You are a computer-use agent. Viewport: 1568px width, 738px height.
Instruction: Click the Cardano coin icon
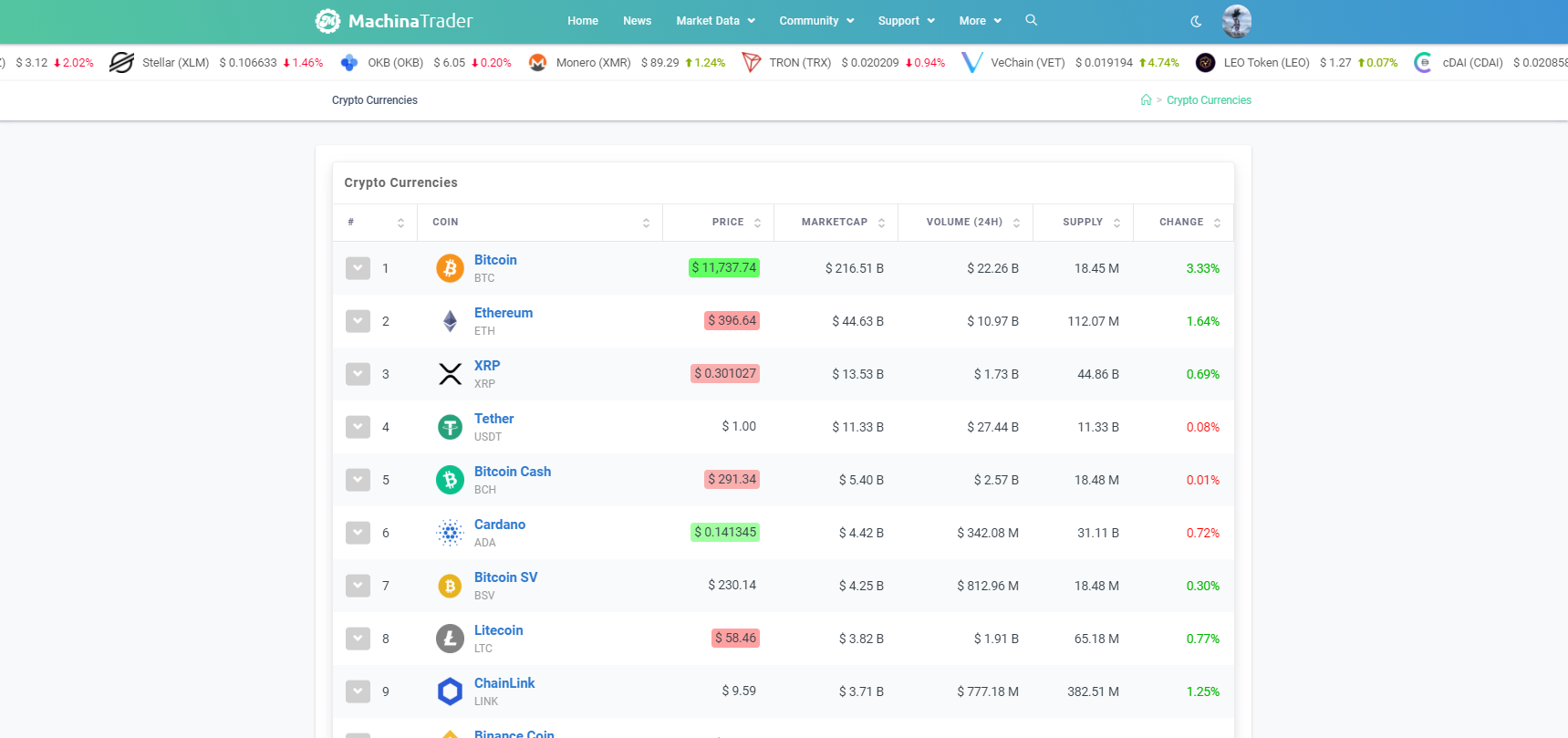[450, 533]
